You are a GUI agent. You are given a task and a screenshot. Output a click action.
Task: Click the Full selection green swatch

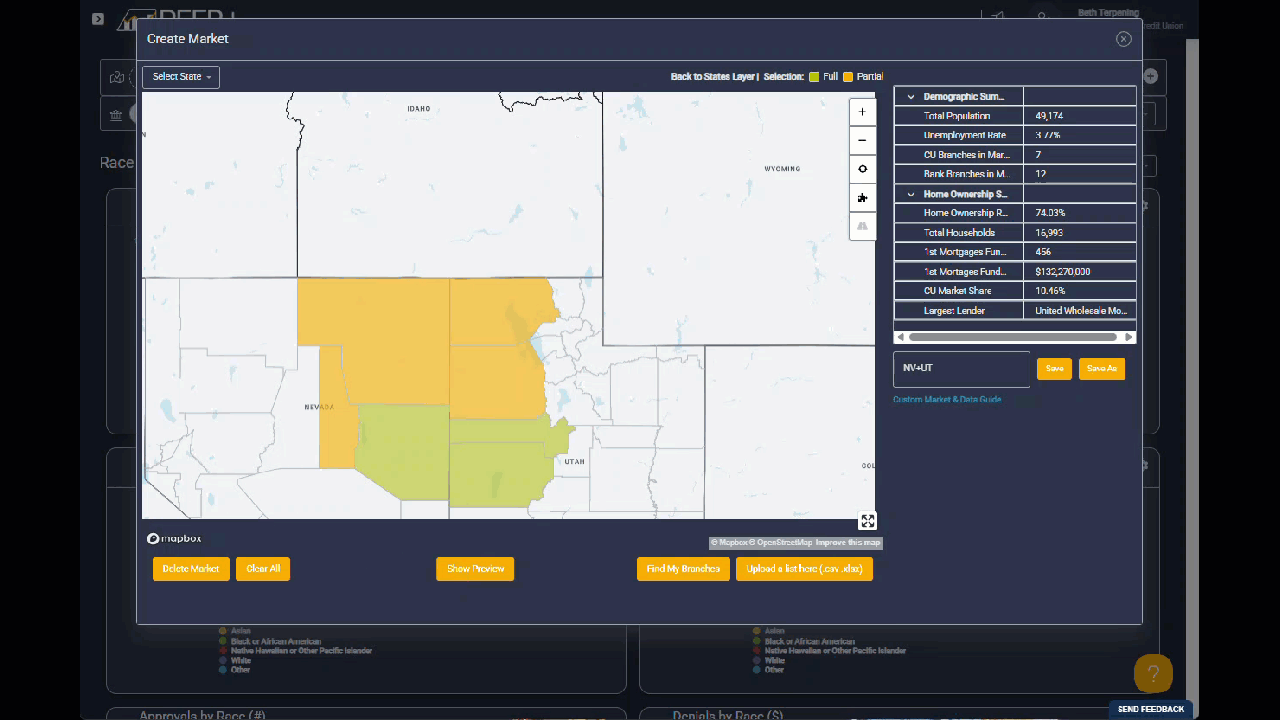coord(814,77)
